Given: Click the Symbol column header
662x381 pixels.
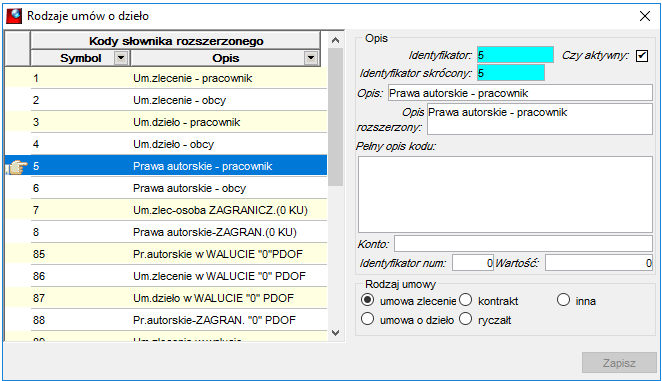Looking at the screenshot, I should [80, 58].
